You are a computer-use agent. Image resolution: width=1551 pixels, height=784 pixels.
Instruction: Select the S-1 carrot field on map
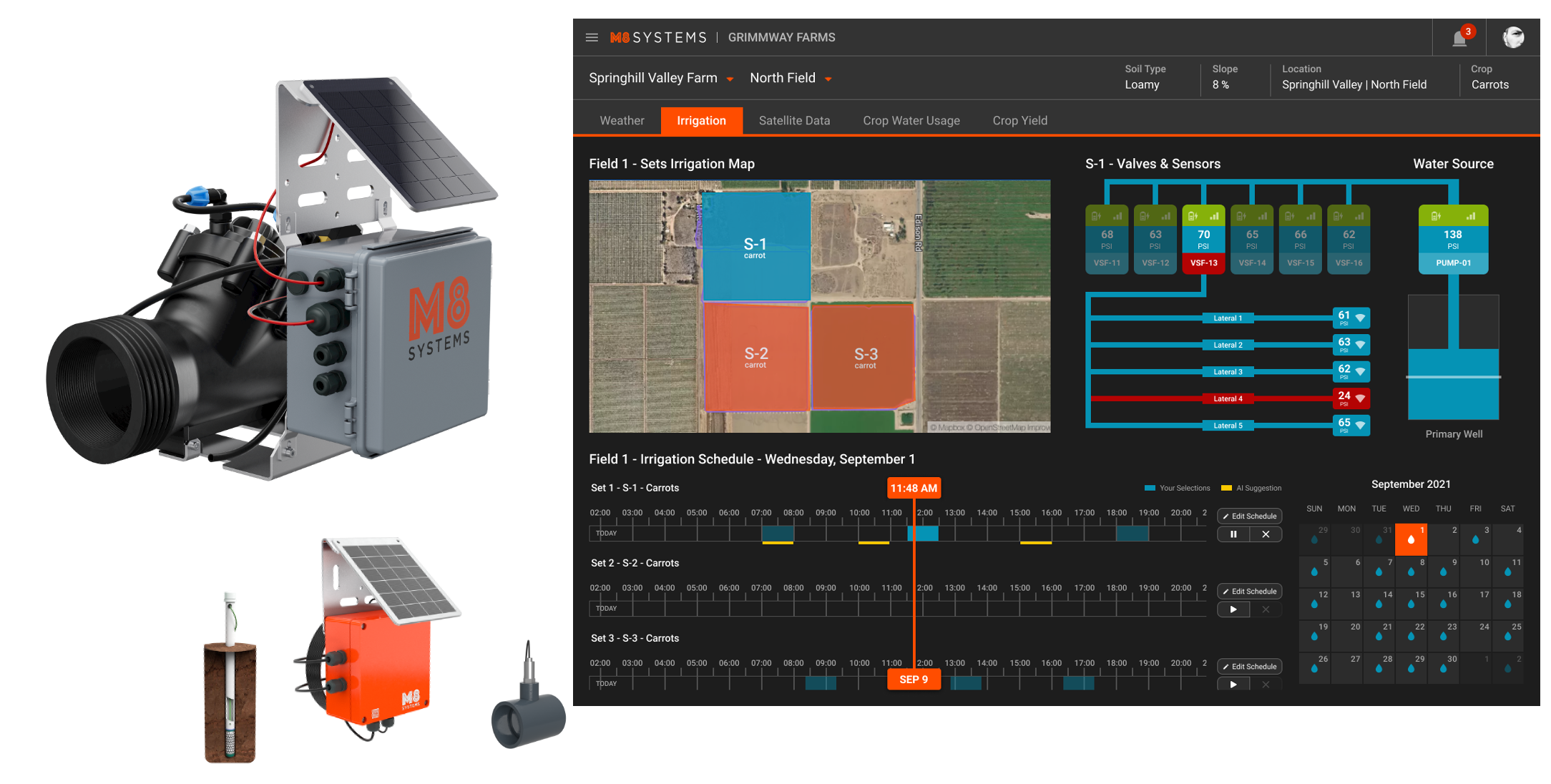pos(755,247)
